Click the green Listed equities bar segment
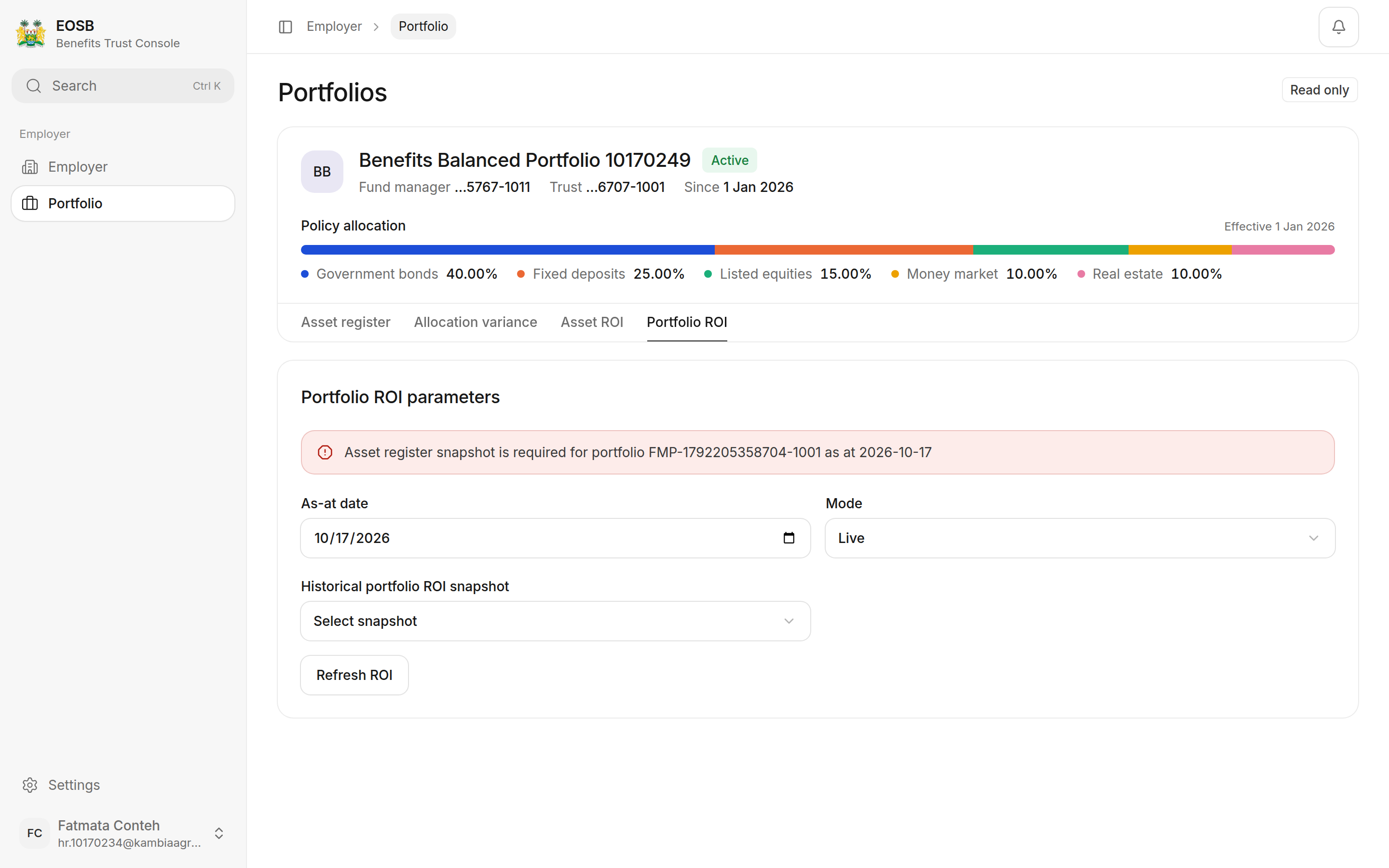1389x868 pixels. [1050, 250]
